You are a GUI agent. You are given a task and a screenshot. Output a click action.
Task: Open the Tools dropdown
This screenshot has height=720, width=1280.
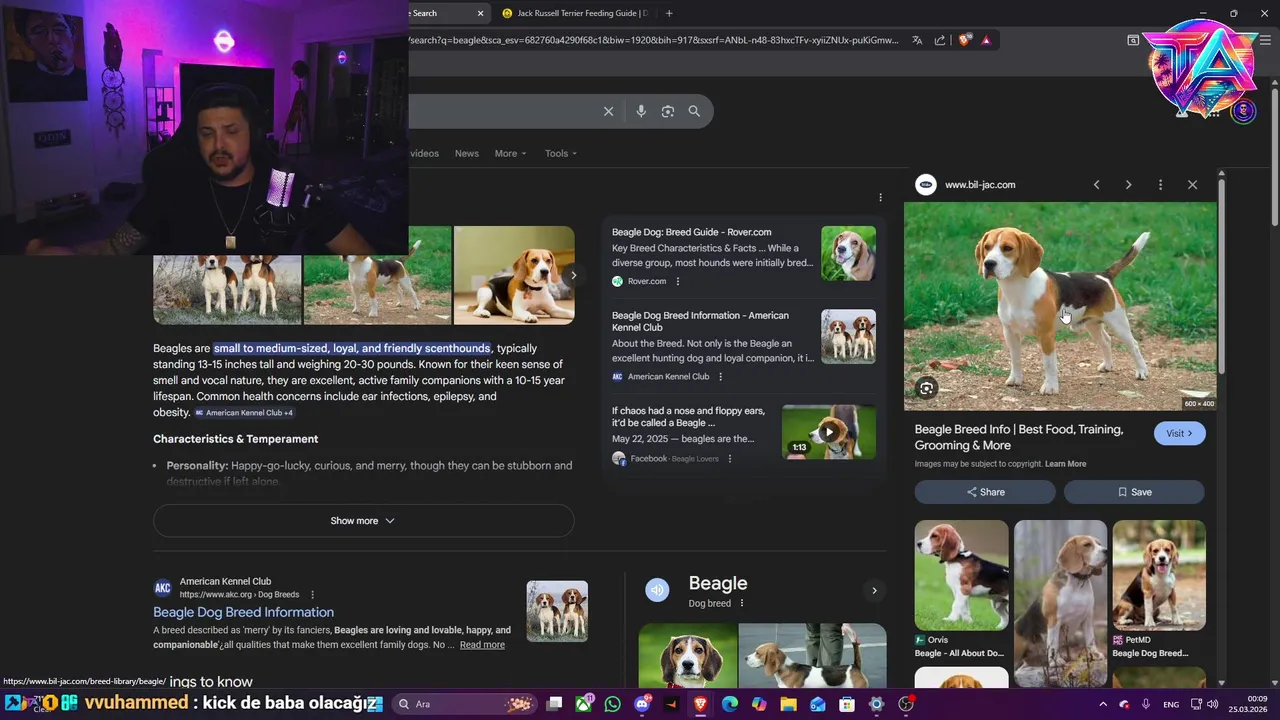click(561, 153)
